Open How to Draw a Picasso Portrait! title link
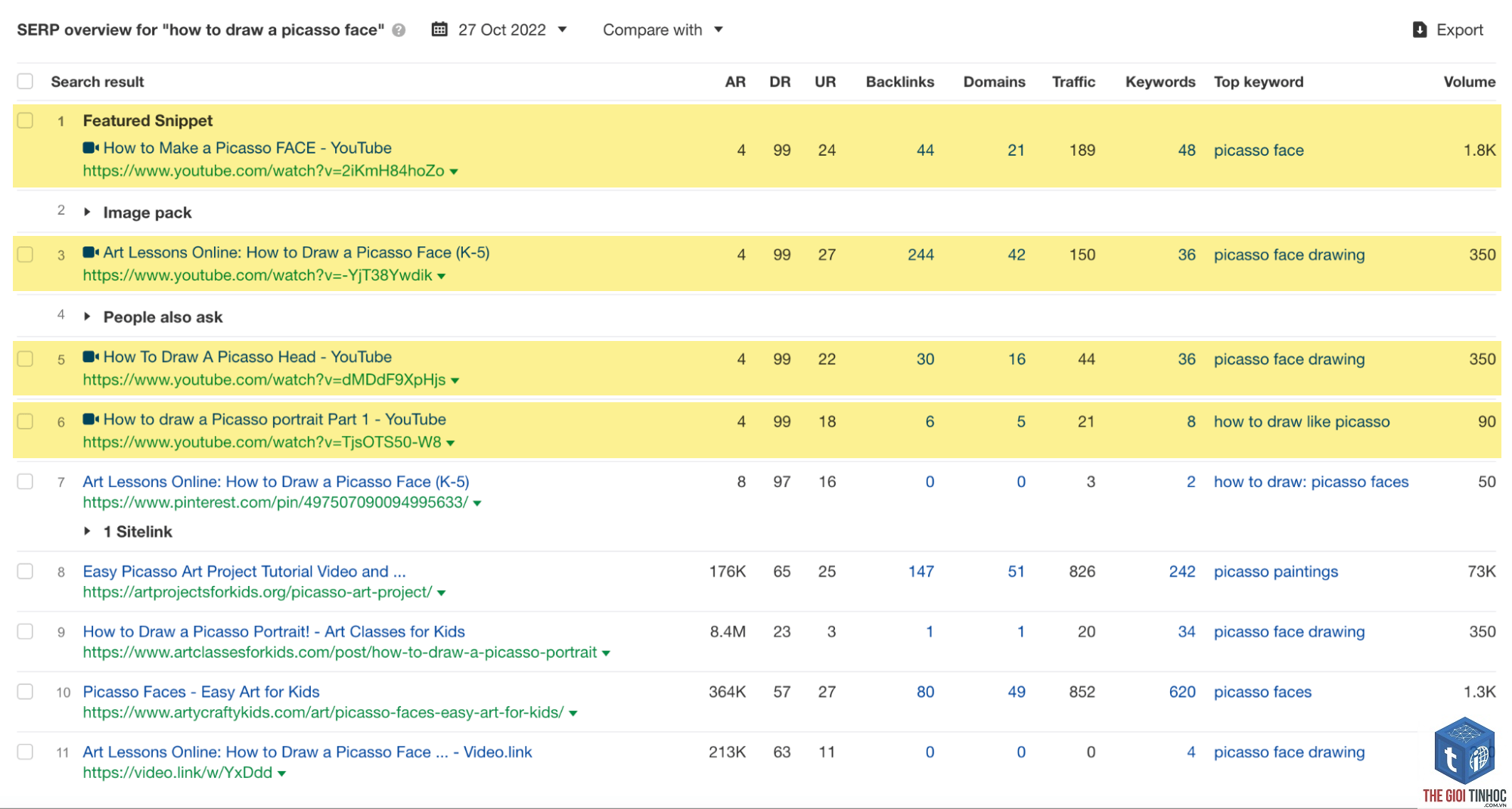 (x=274, y=631)
